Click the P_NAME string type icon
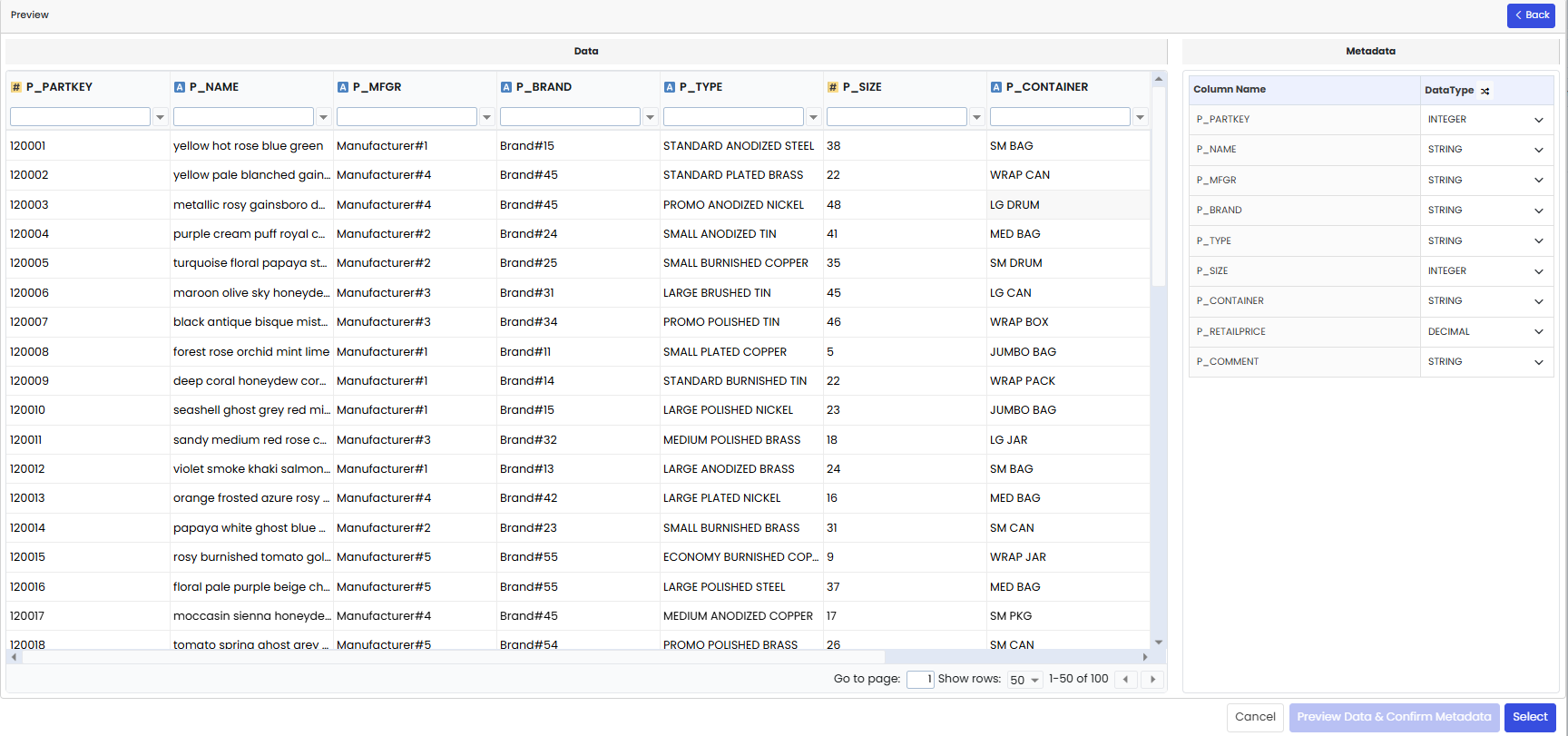 click(180, 87)
